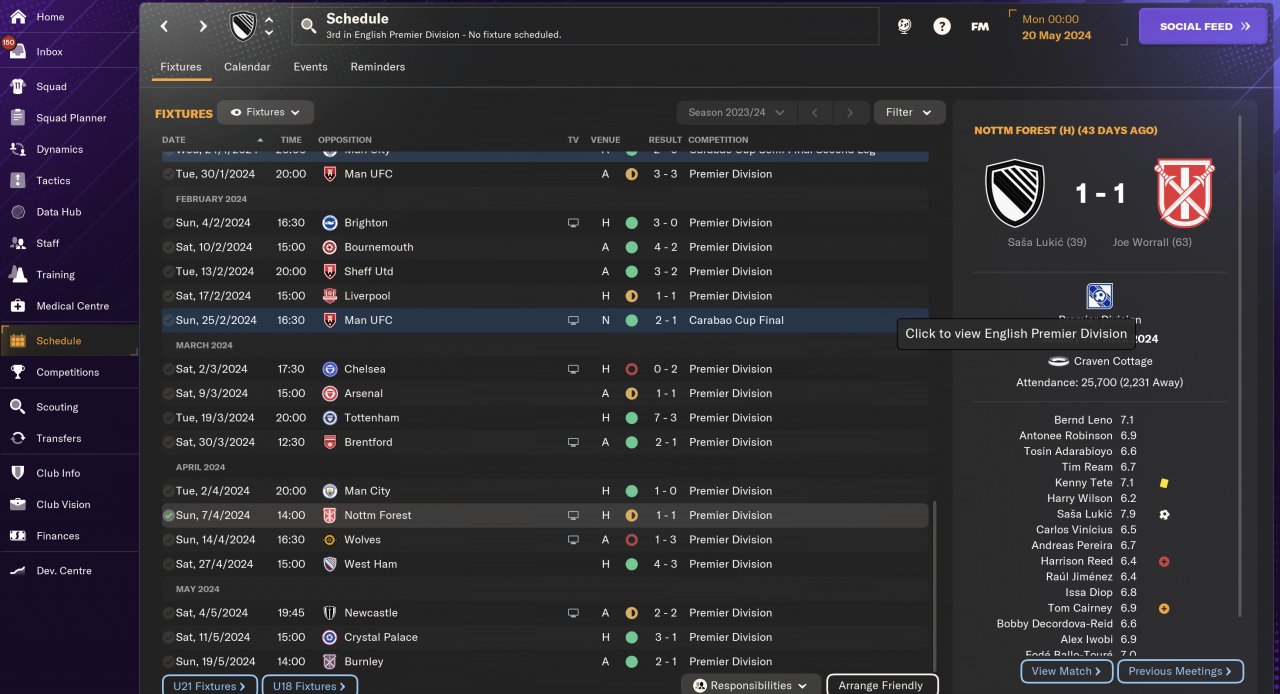Click the search magnifier icon
The height and width of the screenshot is (694, 1280).
(x=308, y=26)
